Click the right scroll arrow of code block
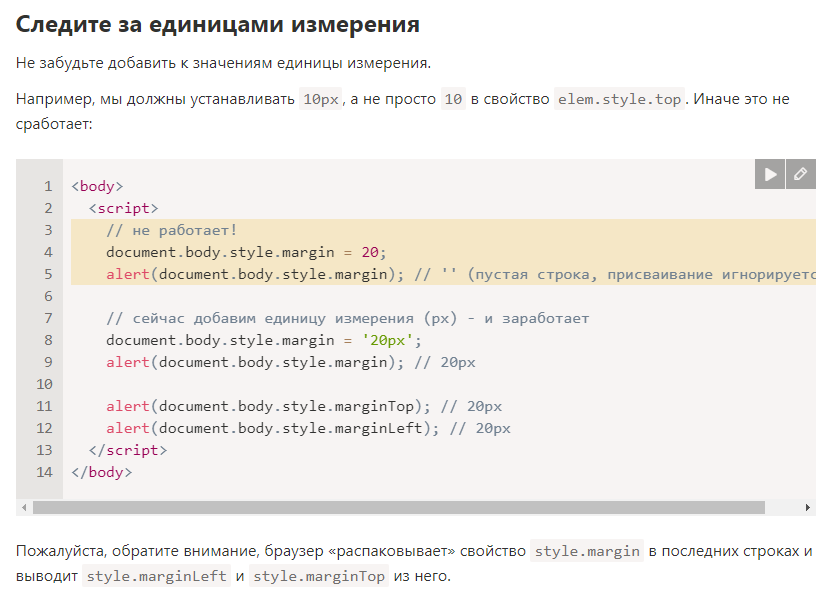Screen dimensions: 834x602 [807, 507]
